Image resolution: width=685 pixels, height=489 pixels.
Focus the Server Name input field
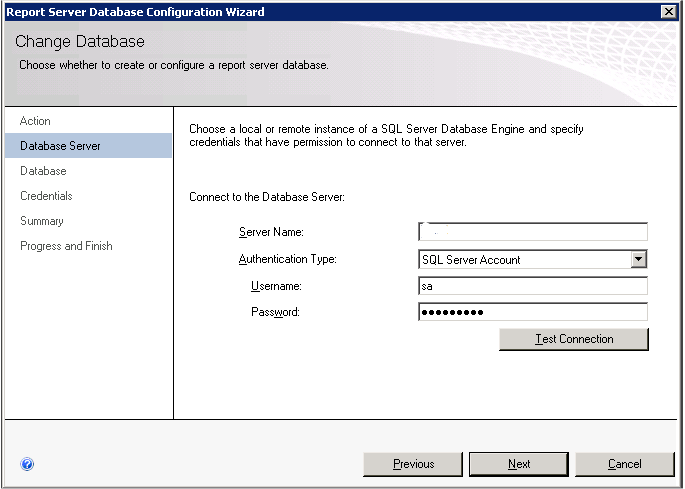[533, 232]
